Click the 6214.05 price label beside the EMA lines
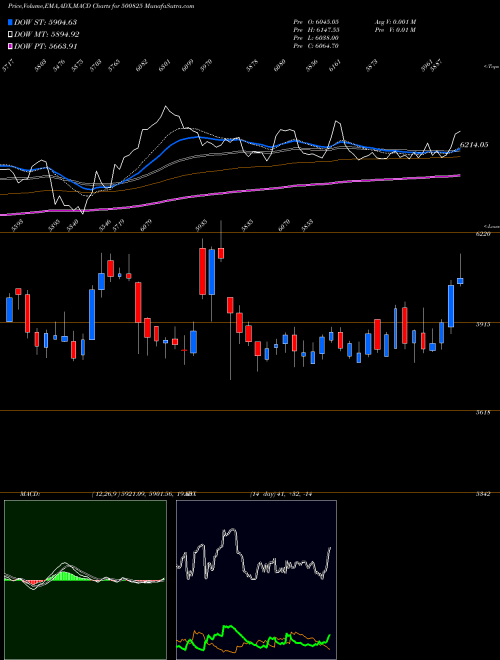The height and width of the screenshot is (660, 500). pyautogui.click(x=474, y=144)
